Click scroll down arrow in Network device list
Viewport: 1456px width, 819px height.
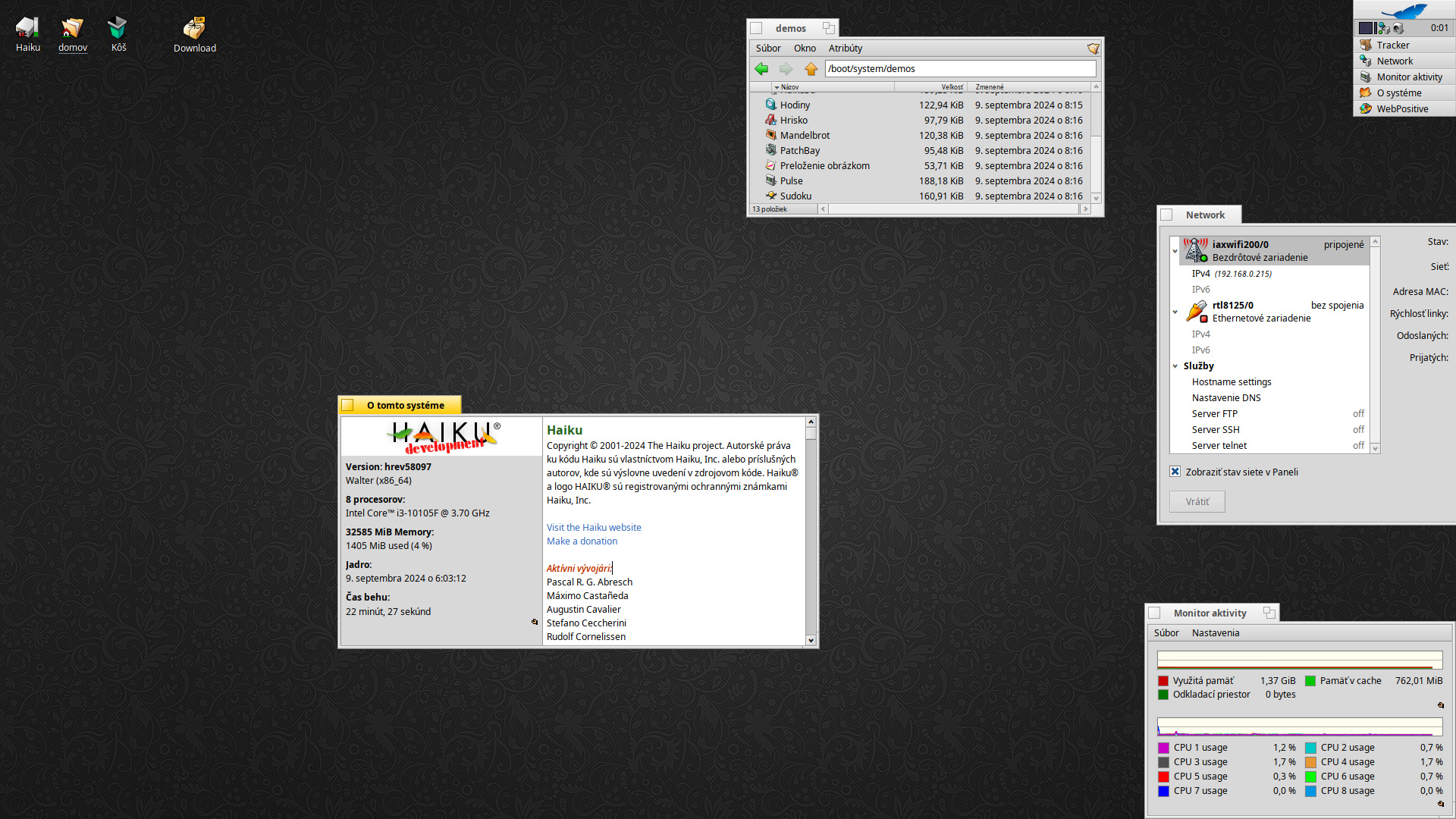coord(1375,448)
